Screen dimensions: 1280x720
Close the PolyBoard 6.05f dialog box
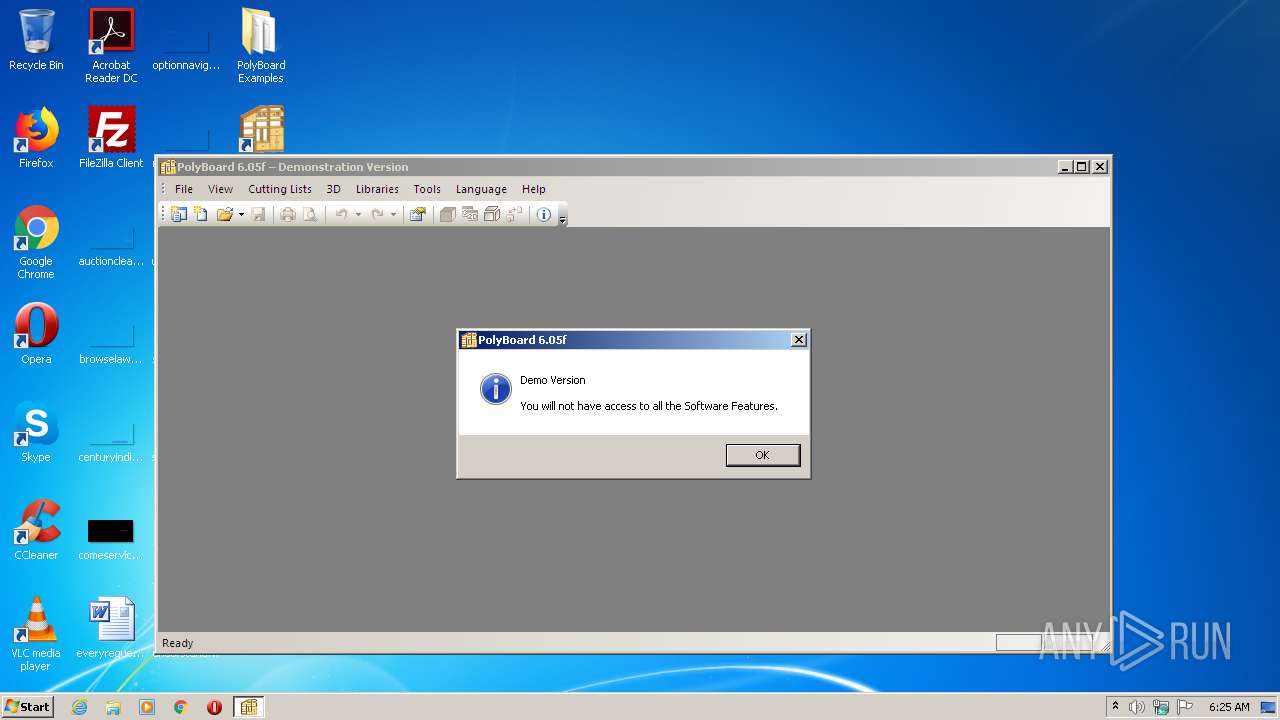(x=798, y=340)
